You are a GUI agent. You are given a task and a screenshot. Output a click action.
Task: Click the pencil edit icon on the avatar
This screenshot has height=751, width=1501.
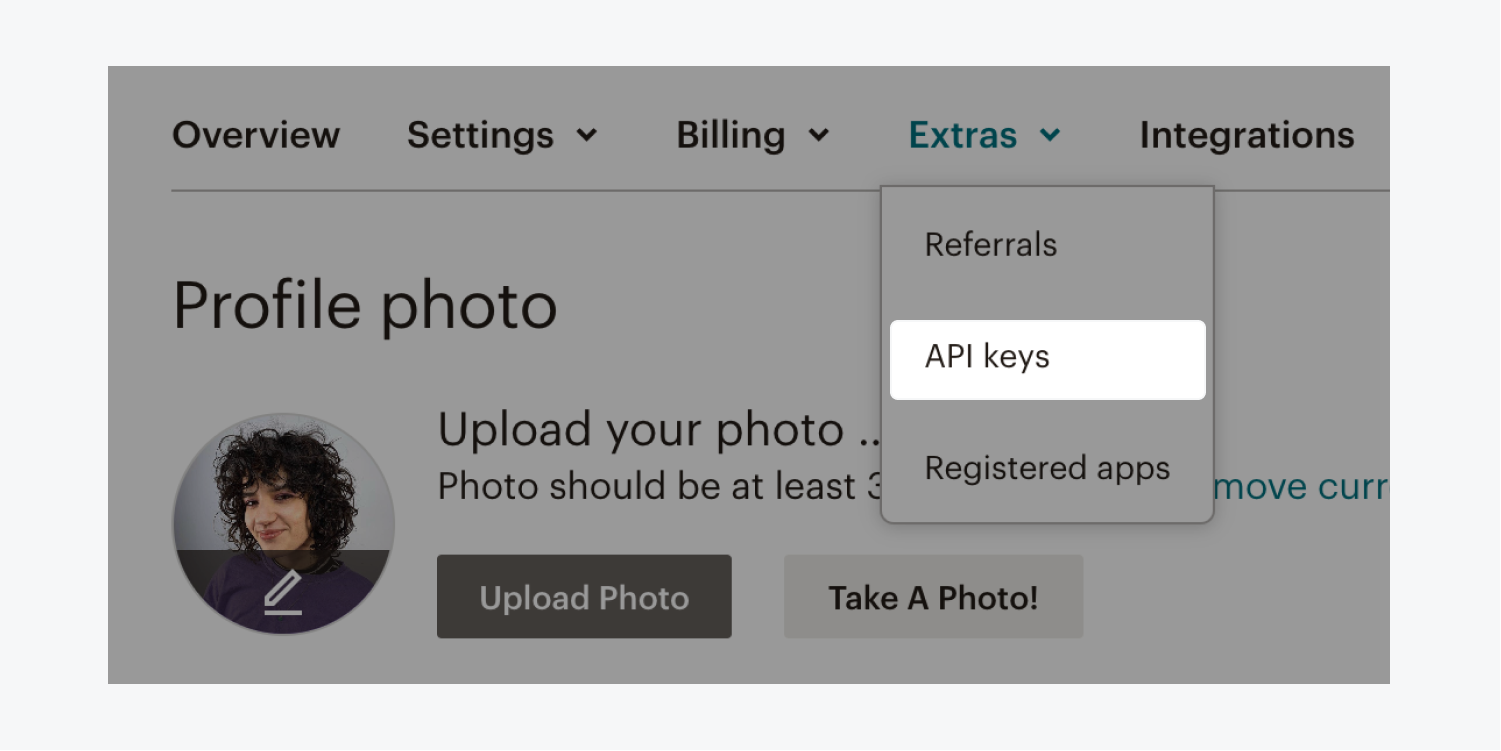point(283,593)
